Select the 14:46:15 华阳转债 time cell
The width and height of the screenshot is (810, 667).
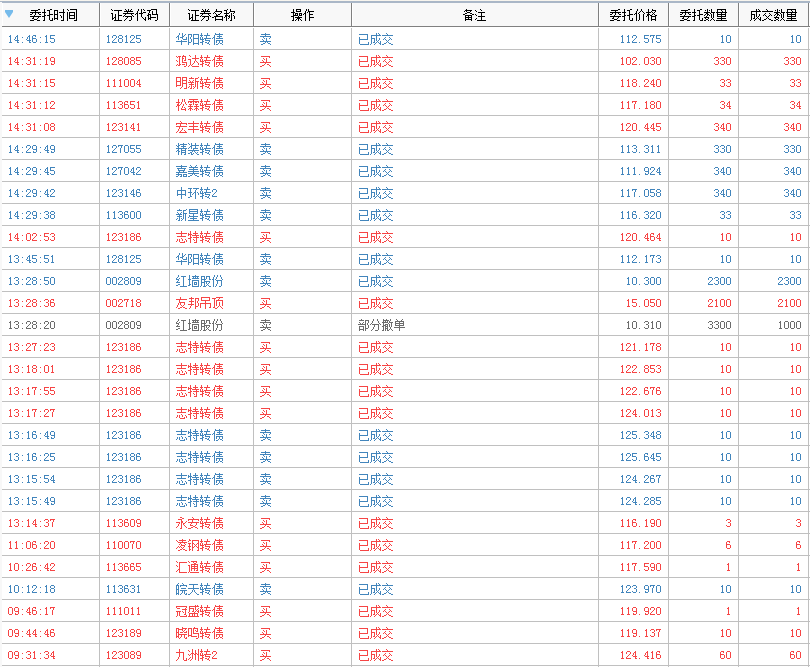[32, 39]
